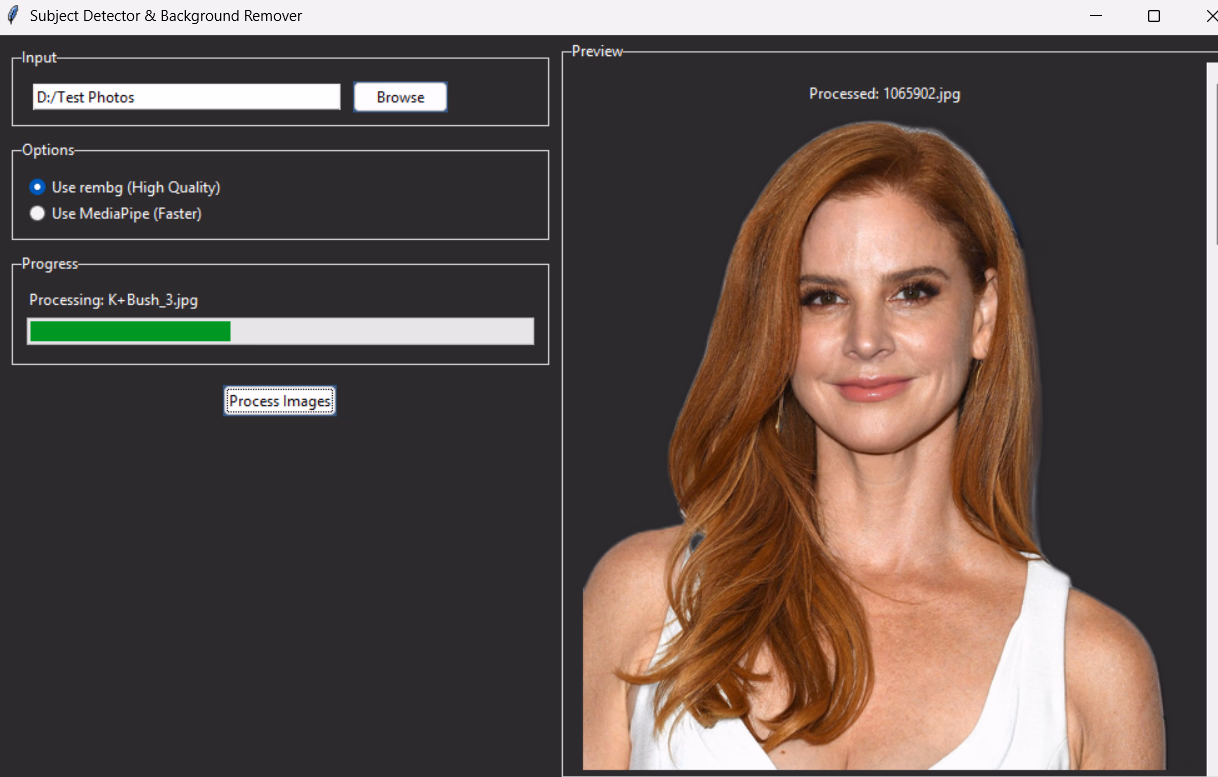Click the window title text
1218x777 pixels.
tap(166, 16)
